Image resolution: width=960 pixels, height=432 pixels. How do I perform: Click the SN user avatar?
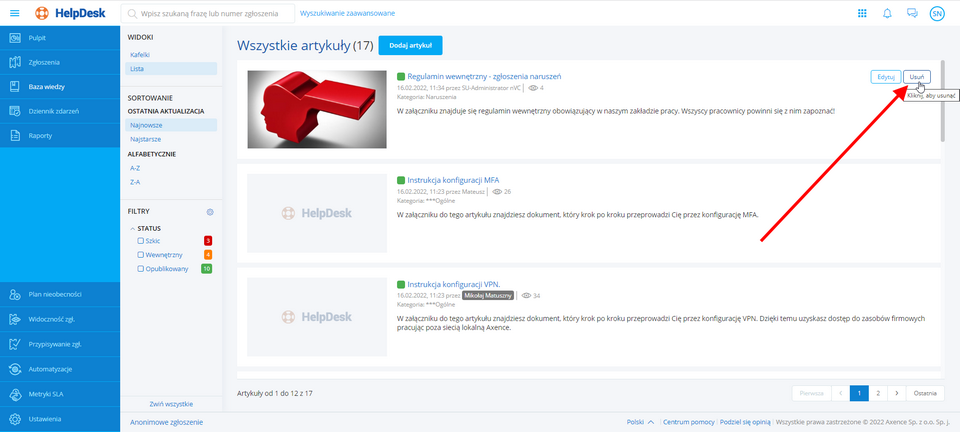[937, 13]
